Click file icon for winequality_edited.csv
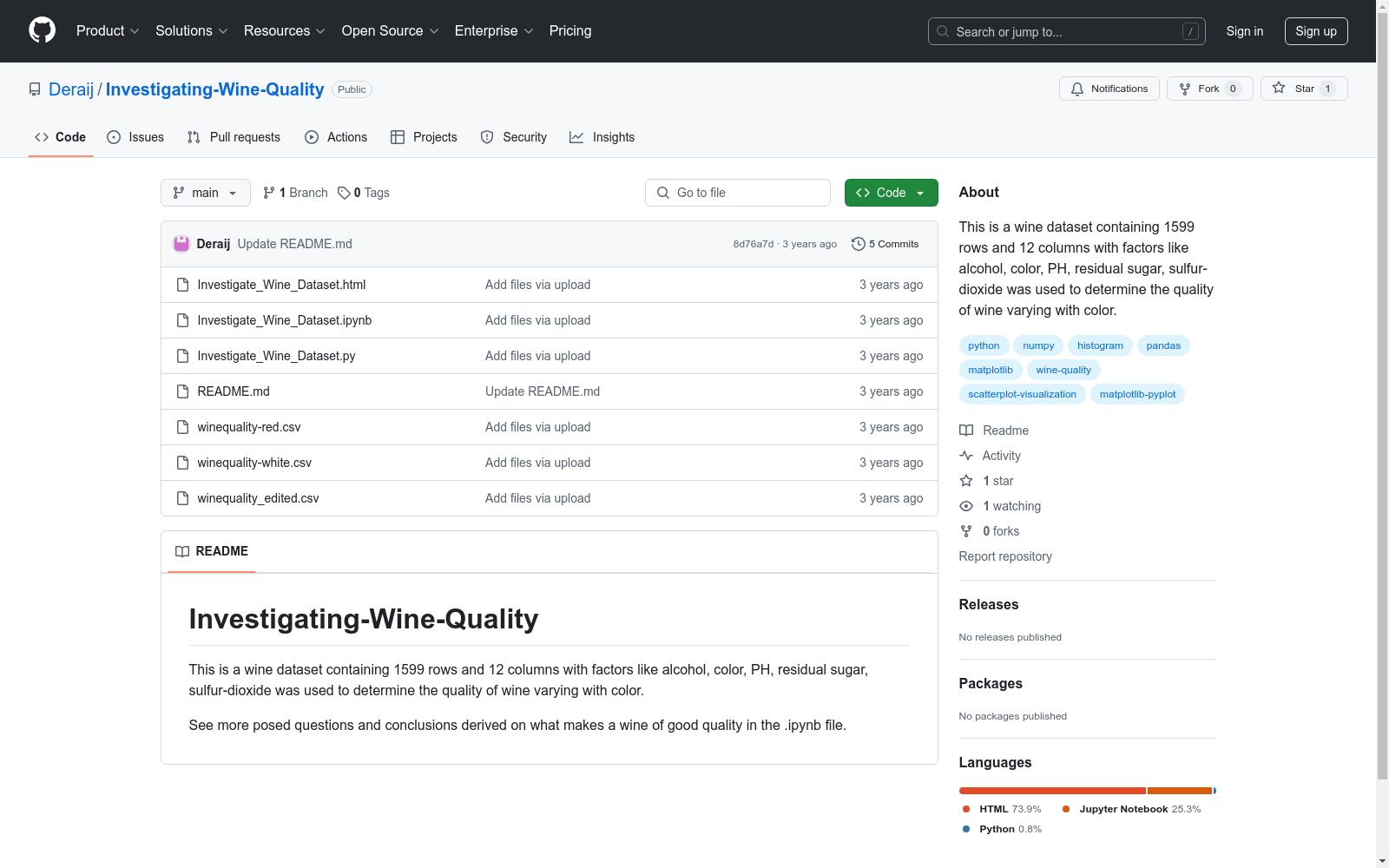The width and height of the screenshot is (1389, 868). click(182, 498)
